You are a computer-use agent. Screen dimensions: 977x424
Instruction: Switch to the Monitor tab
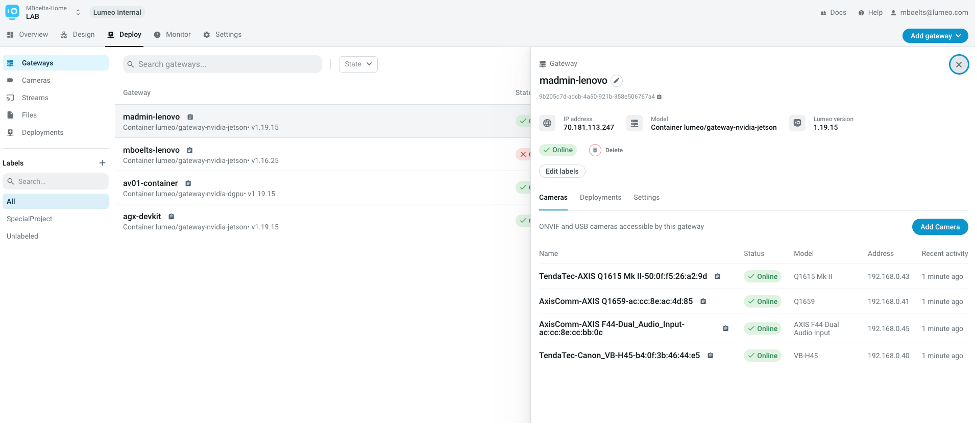coord(173,35)
